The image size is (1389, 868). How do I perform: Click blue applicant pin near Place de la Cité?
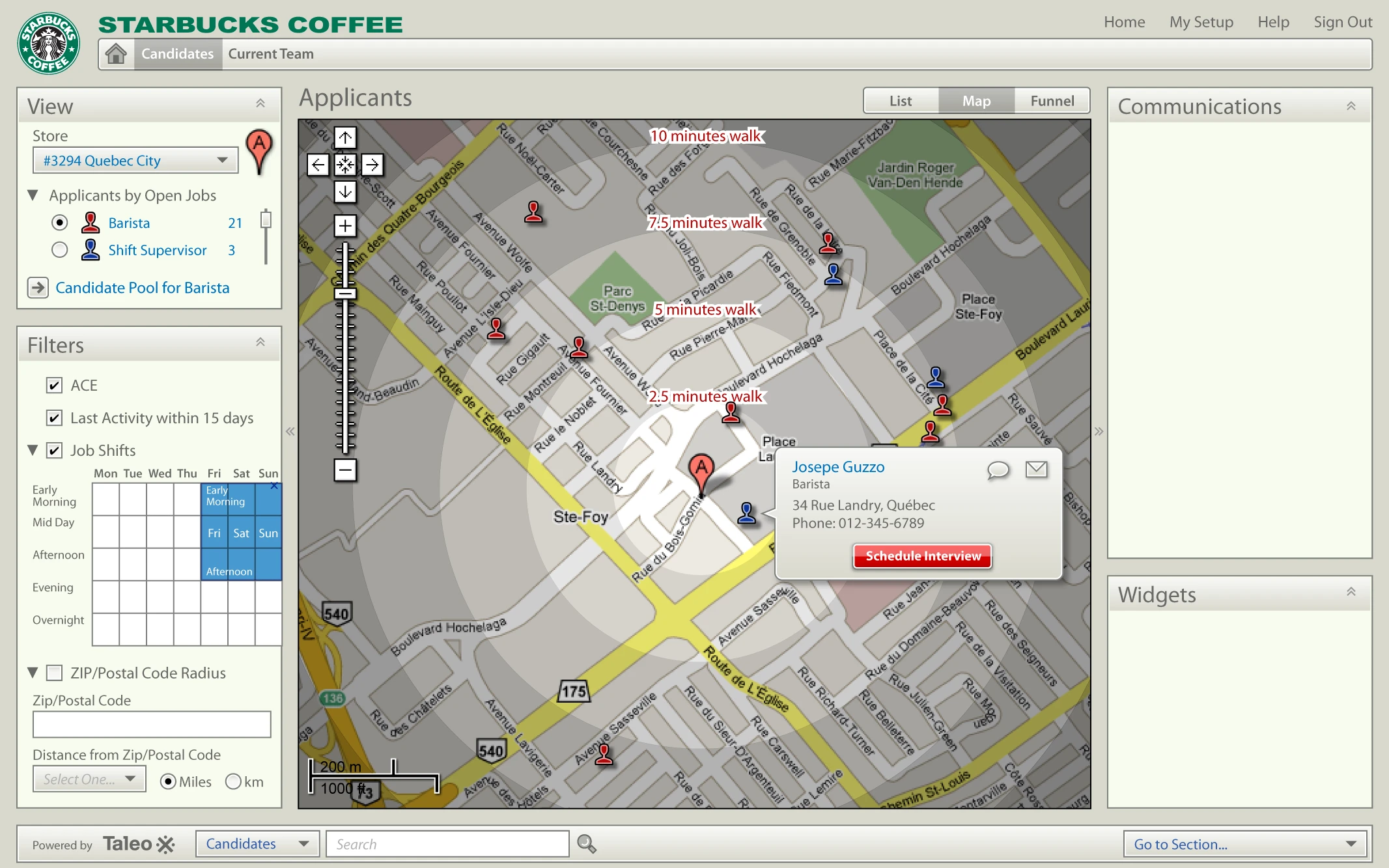pos(936,377)
